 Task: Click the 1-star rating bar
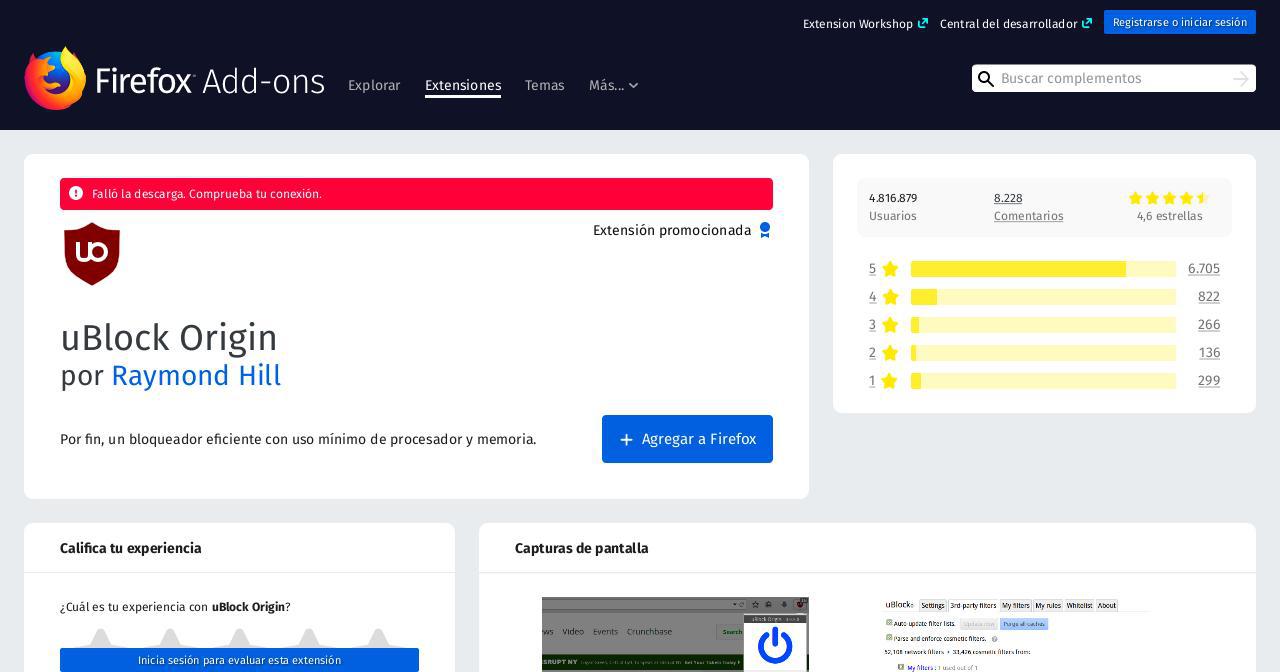pos(1043,381)
